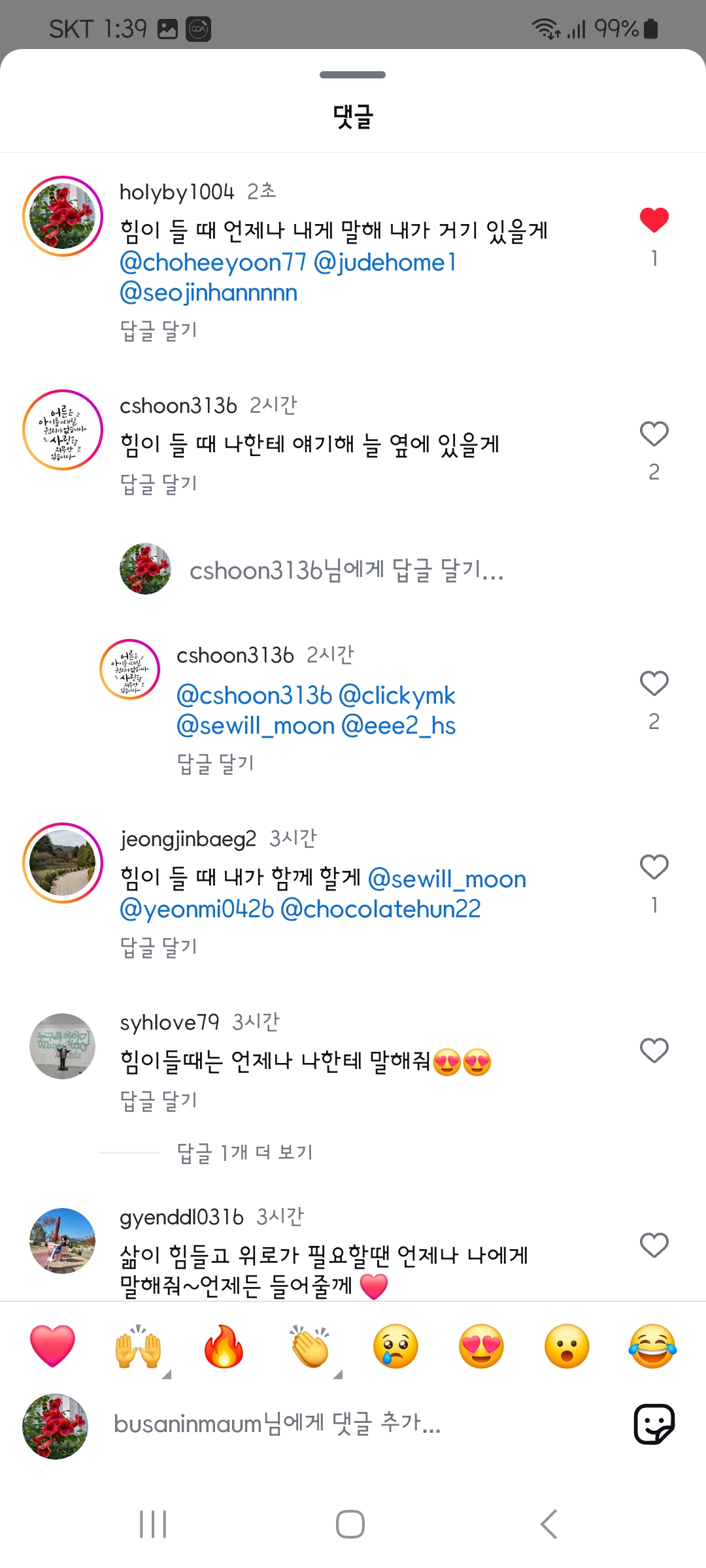Tap the sticker/GIF icon in comment bar
The height and width of the screenshot is (1568, 706).
point(654,1424)
